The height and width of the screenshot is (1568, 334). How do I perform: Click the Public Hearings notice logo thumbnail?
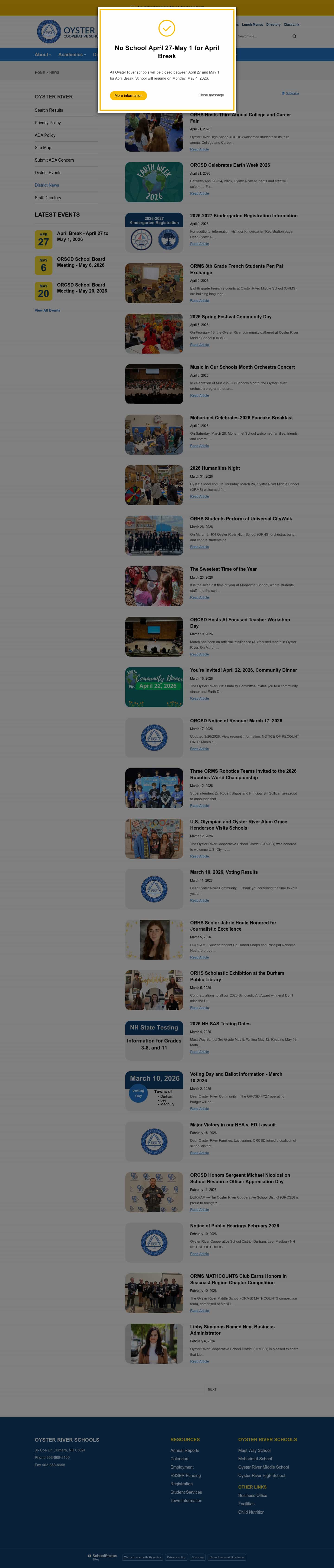pos(154,1243)
